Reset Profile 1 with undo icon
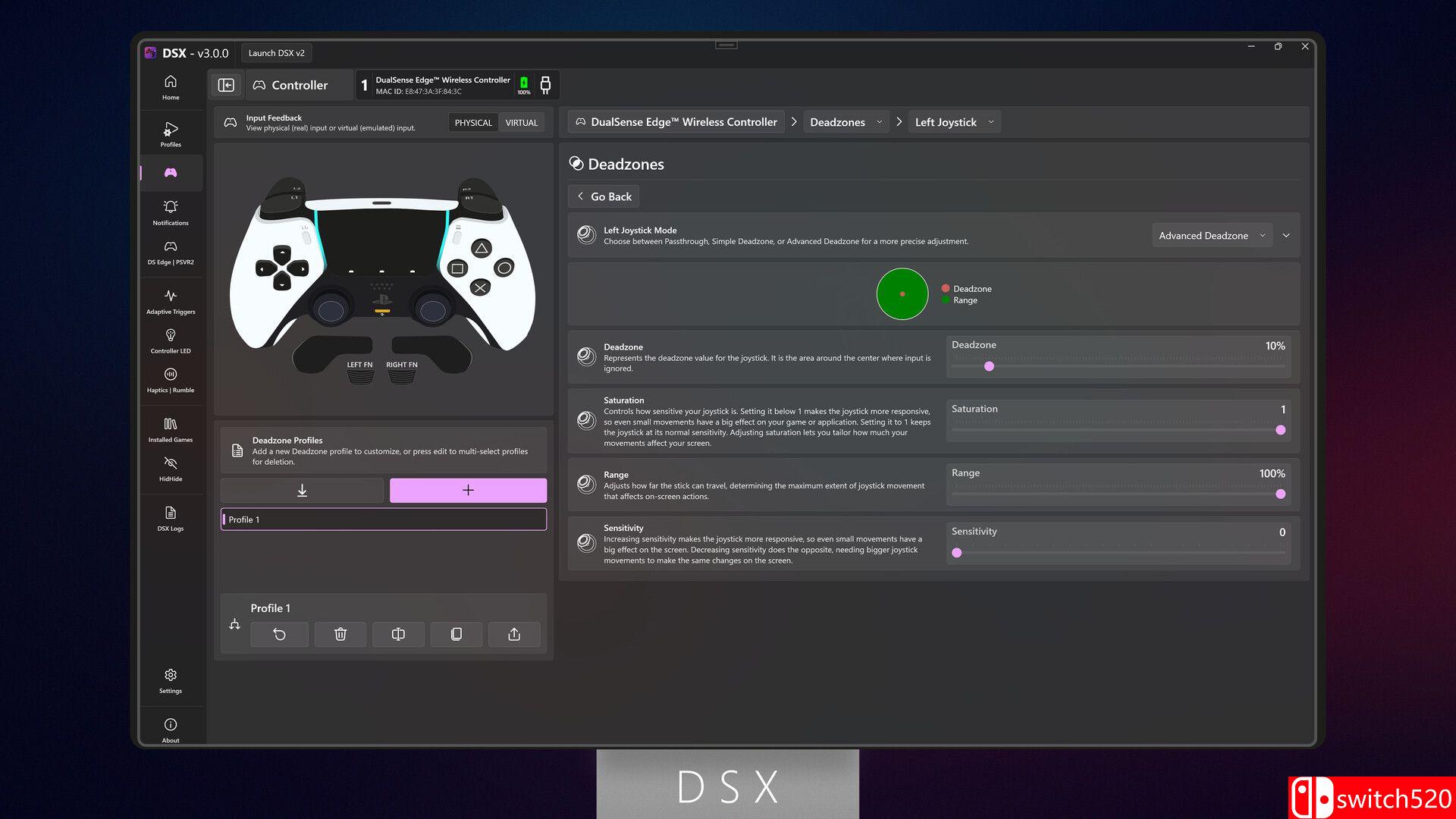 coord(279,634)
